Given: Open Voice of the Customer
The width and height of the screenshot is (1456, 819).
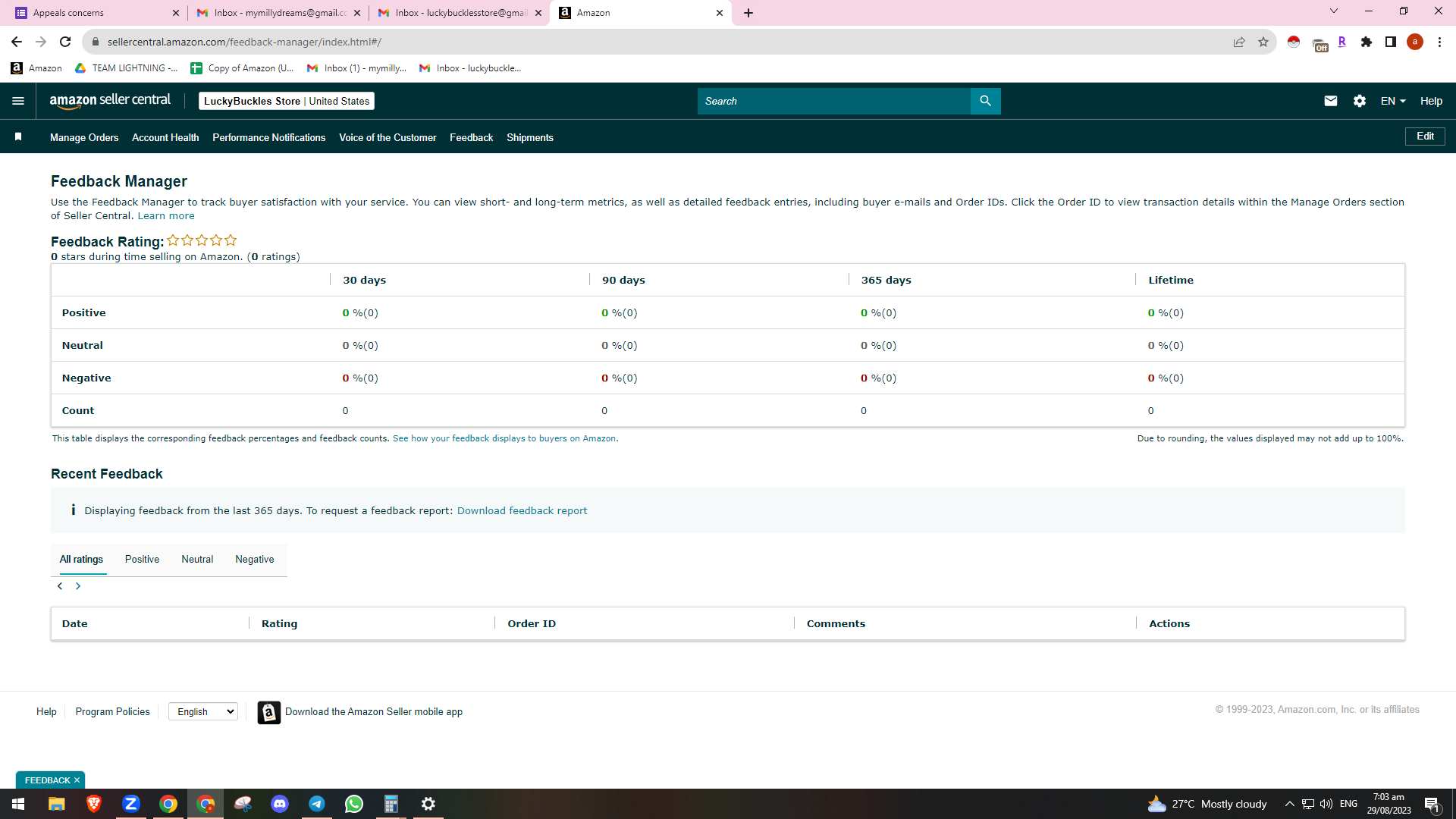Looking at the screenshot, I should tap(388, 137).
